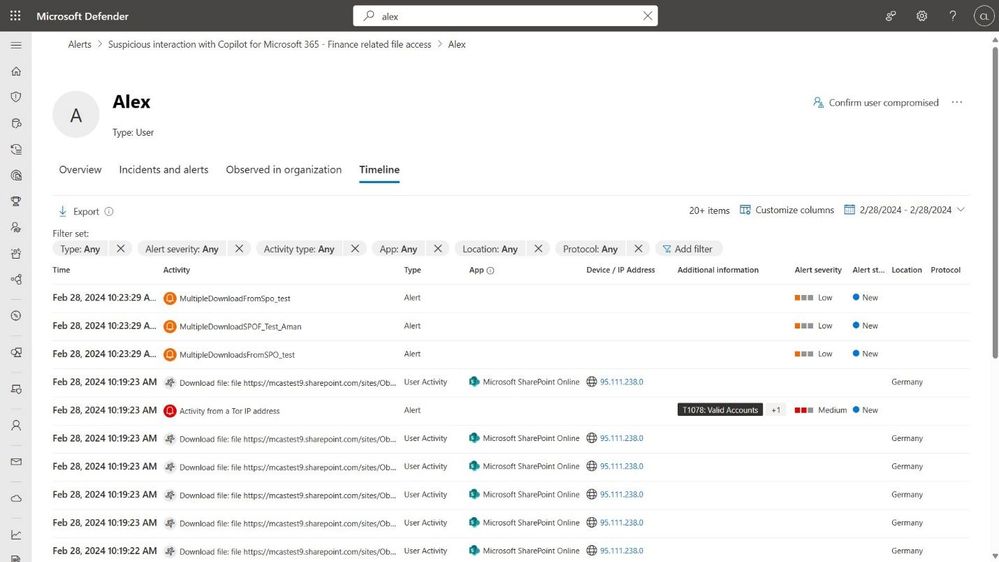Open the MultipleDownloadsFromSPO_test alert
999x562 pixels.
[x=237, y=354]
